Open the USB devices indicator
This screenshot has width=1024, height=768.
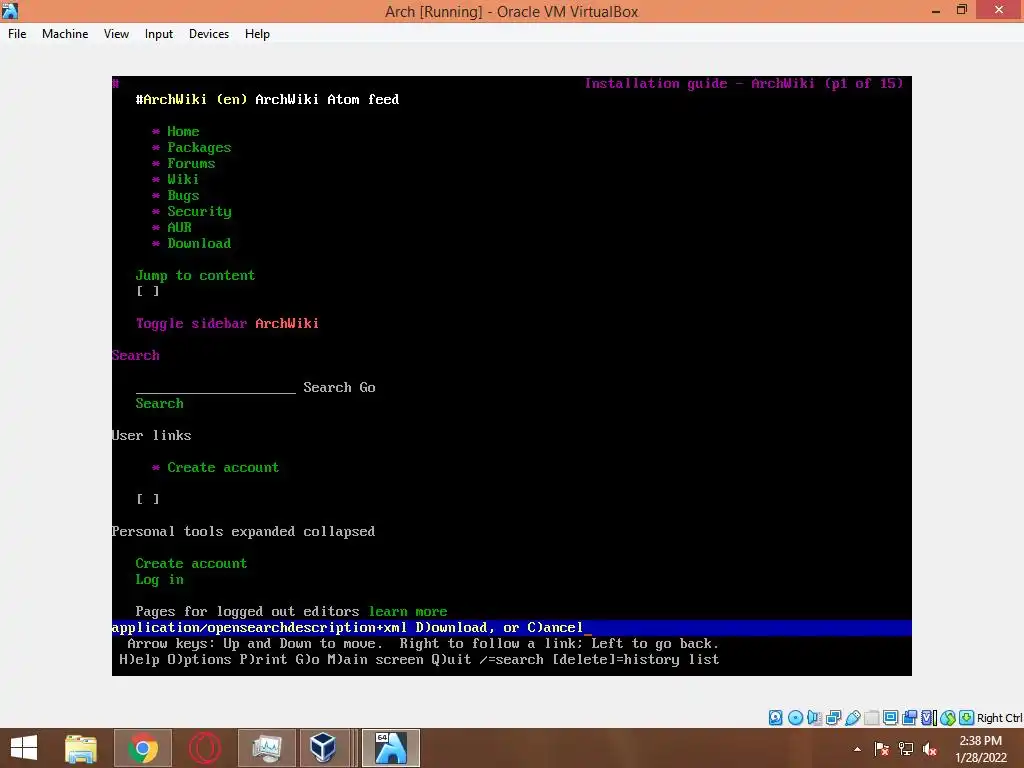(x=852, y=718)
